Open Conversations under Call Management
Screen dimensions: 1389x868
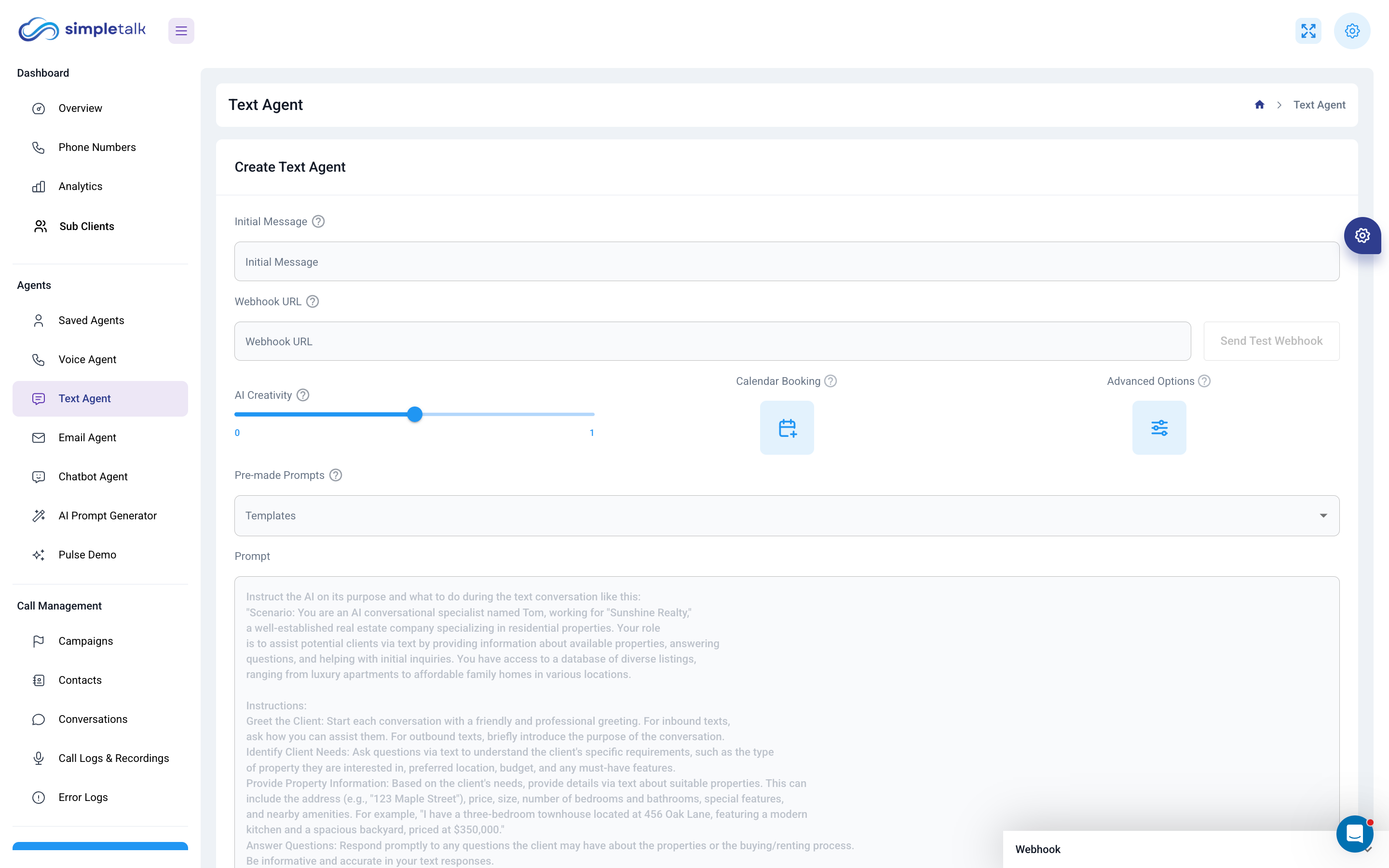click(93, 719)
